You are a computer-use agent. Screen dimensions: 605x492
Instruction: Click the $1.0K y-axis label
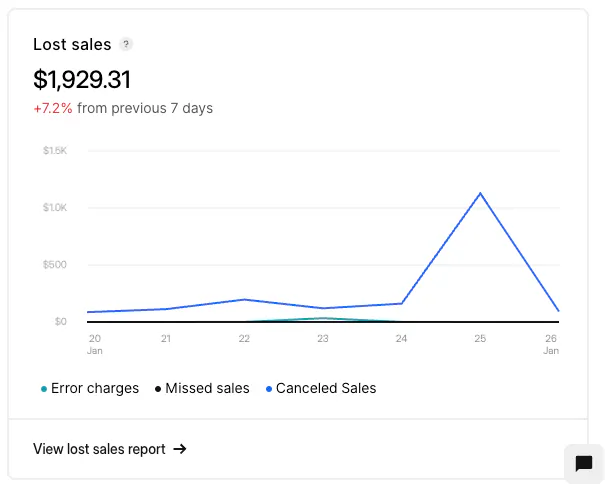[54, 208]
